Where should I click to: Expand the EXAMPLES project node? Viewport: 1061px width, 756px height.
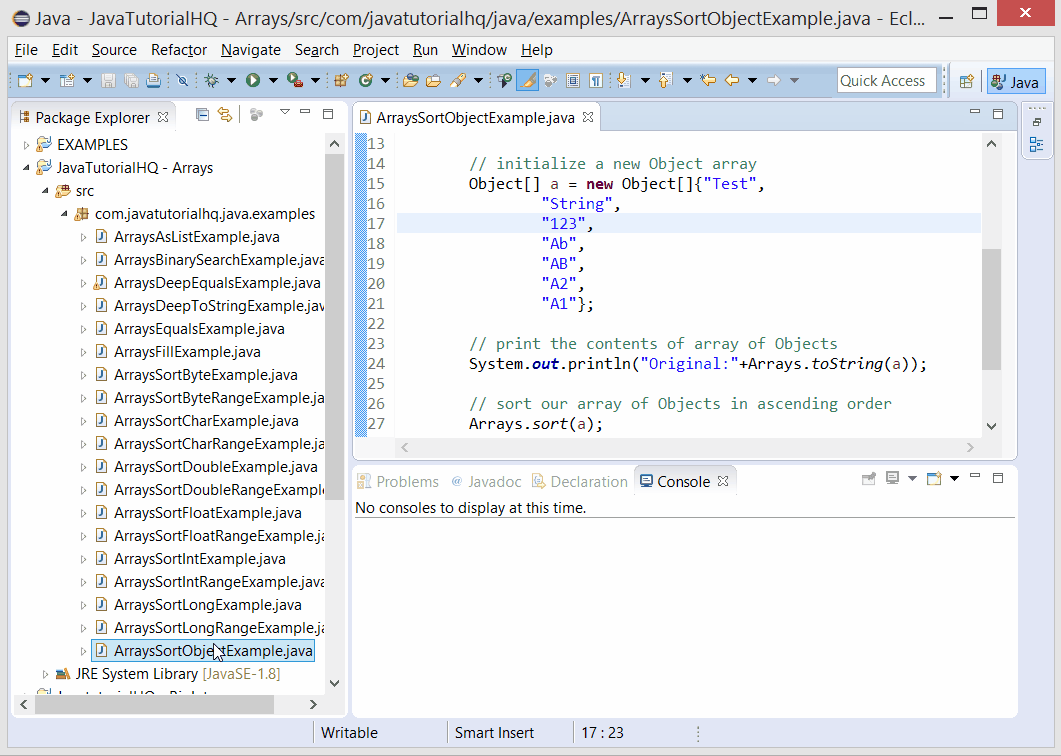tap(25, 144)
